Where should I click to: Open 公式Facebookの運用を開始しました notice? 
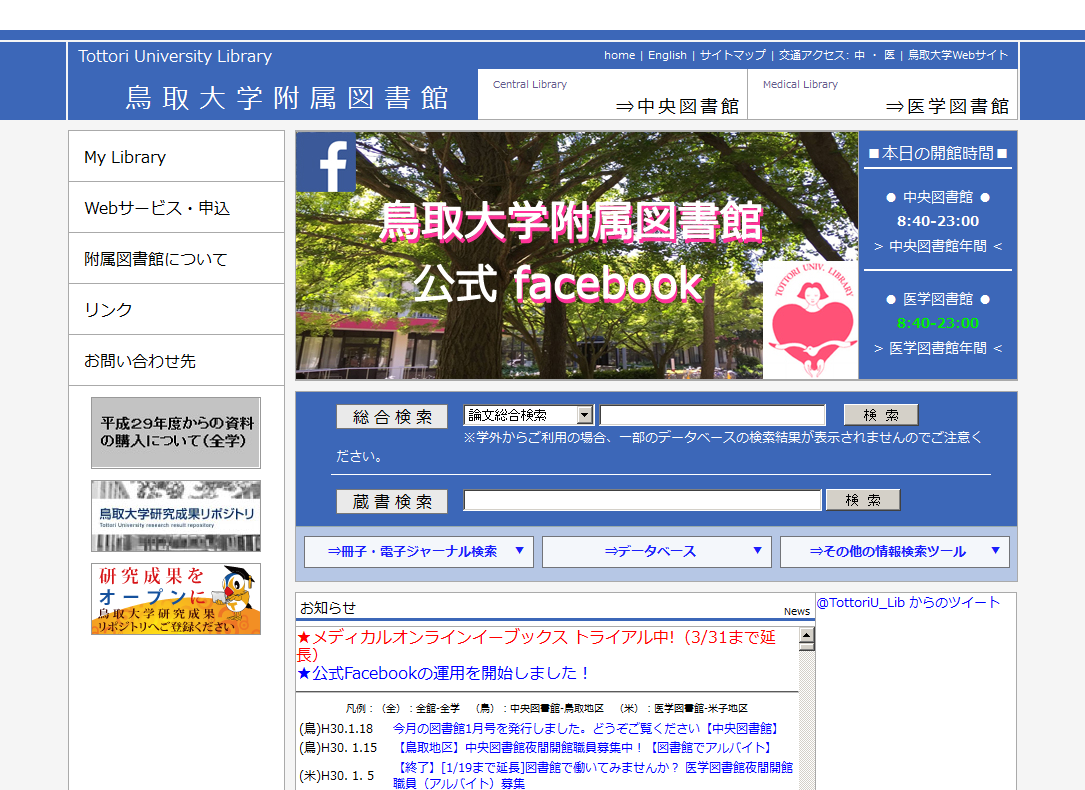pos(444,673)
